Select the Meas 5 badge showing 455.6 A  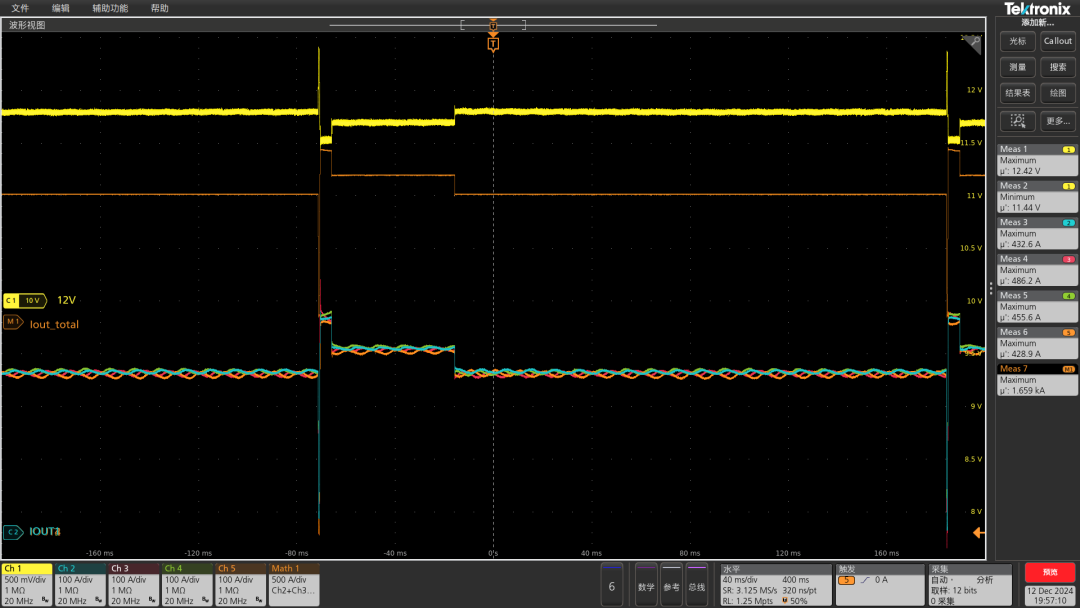[1037, 306]
